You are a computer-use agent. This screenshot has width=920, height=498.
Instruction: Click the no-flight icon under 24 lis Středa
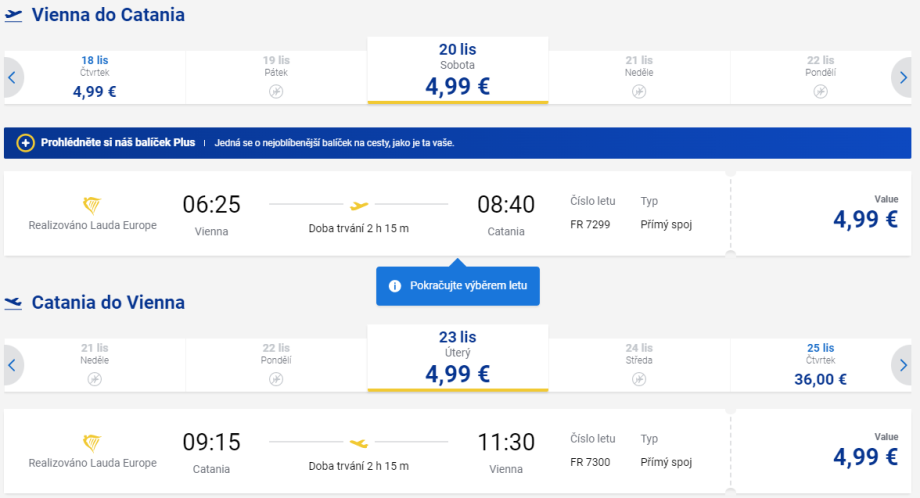pos(639,379)
